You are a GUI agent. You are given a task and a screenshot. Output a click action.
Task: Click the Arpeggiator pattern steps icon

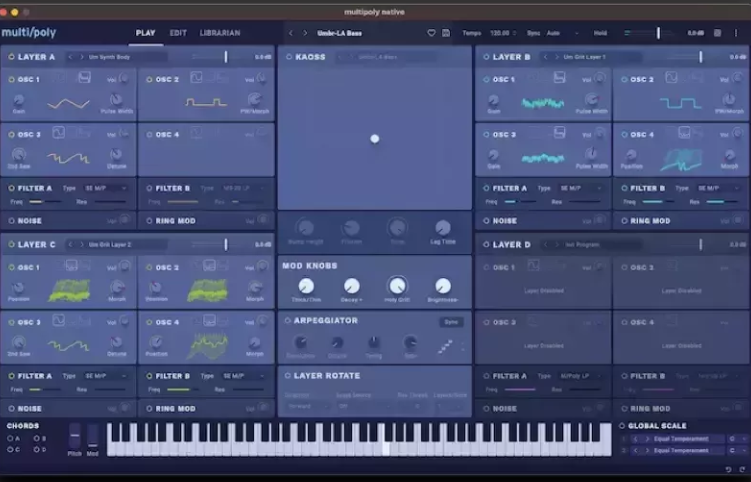pyautogui.click(x=445, y=346)
